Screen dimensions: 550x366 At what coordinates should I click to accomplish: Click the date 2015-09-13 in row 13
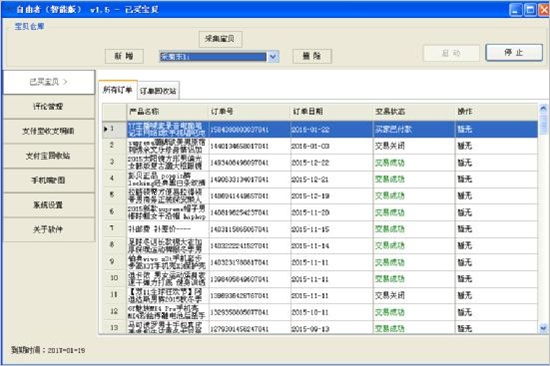tap(310, 329)
